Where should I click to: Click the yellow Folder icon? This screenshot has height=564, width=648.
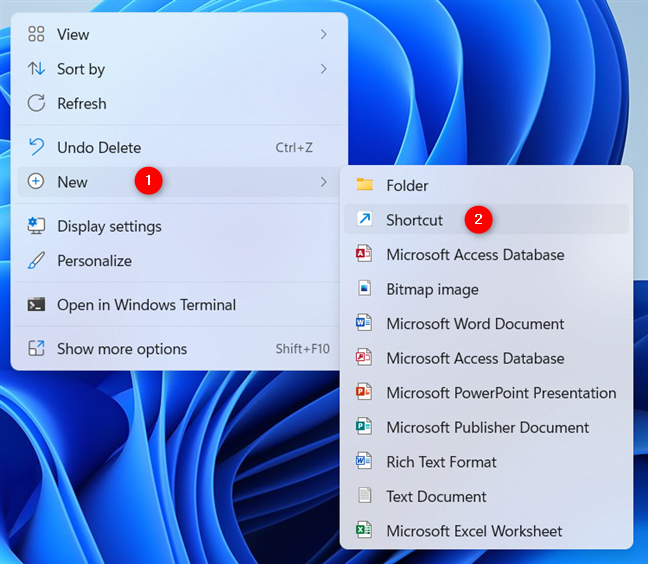364,185
